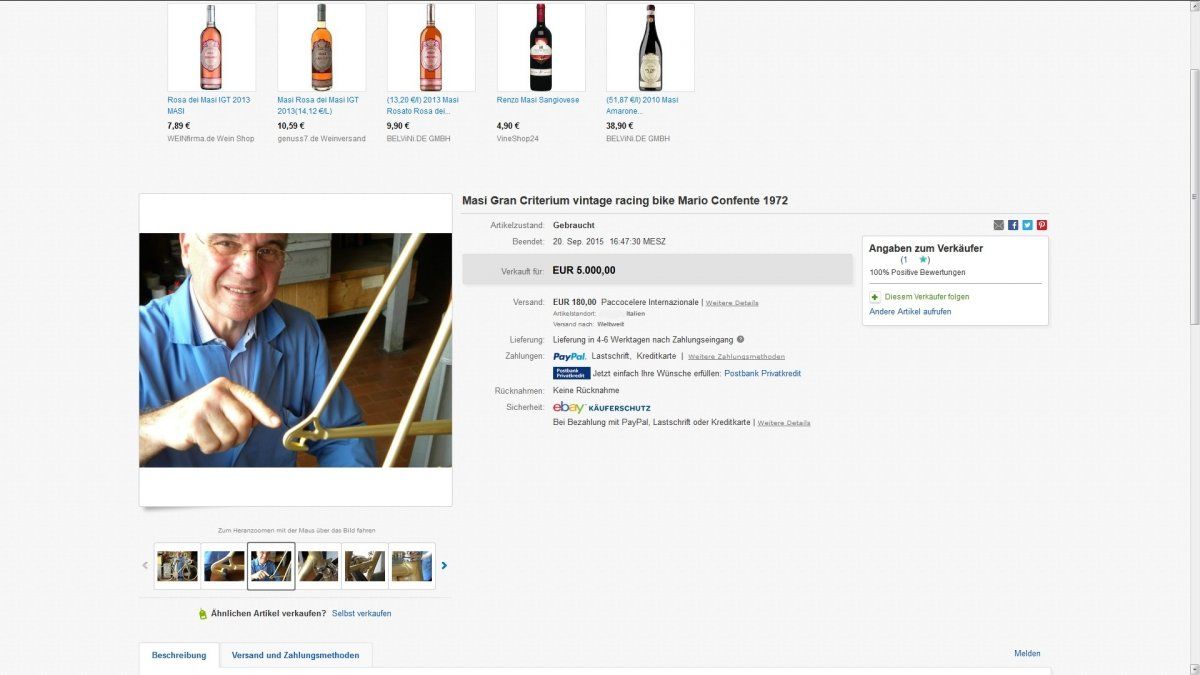The height and width of the screenshot is (675, 1200).
Task: Open the Beschreibung tab
Action: tap(179, 655)
